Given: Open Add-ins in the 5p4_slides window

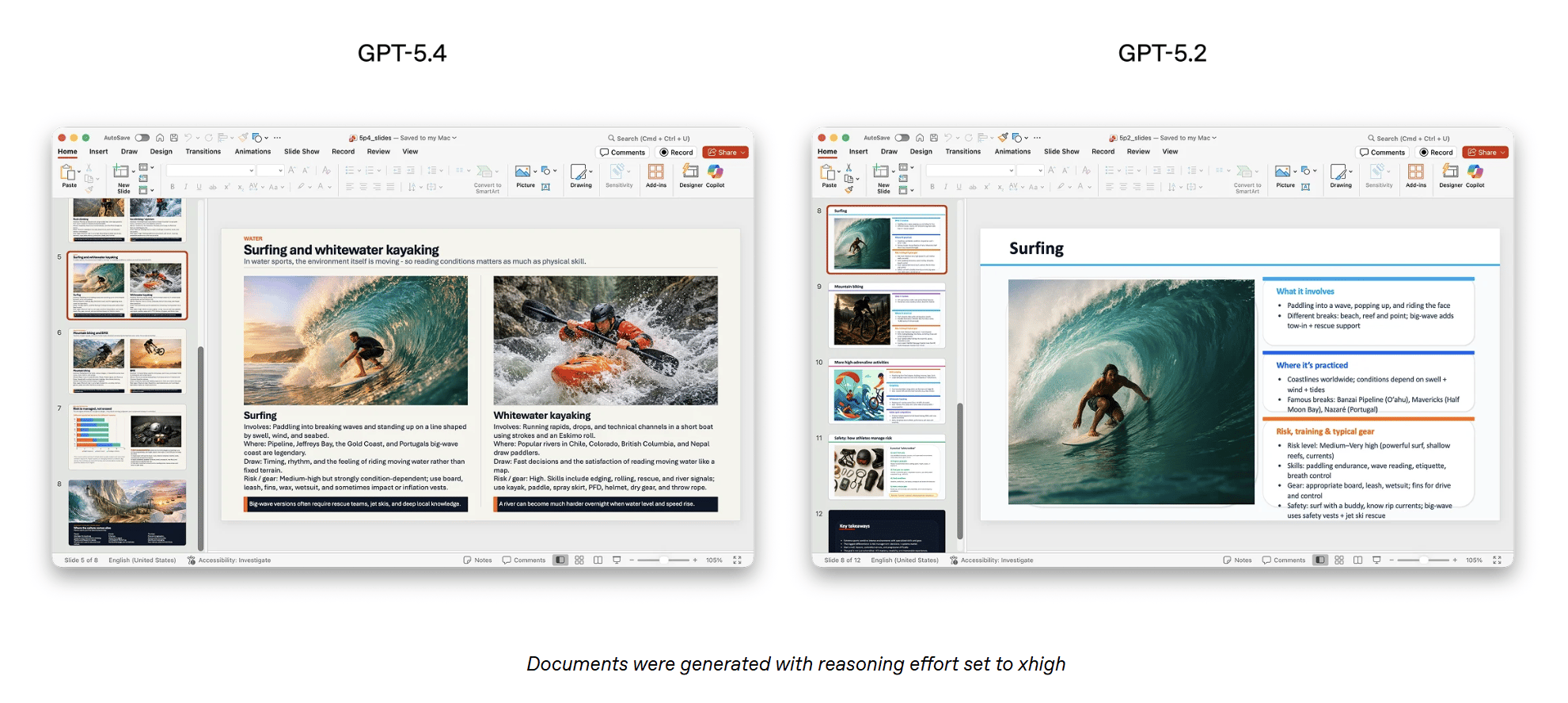Looking at the screenshot, I should click(655, 176).
